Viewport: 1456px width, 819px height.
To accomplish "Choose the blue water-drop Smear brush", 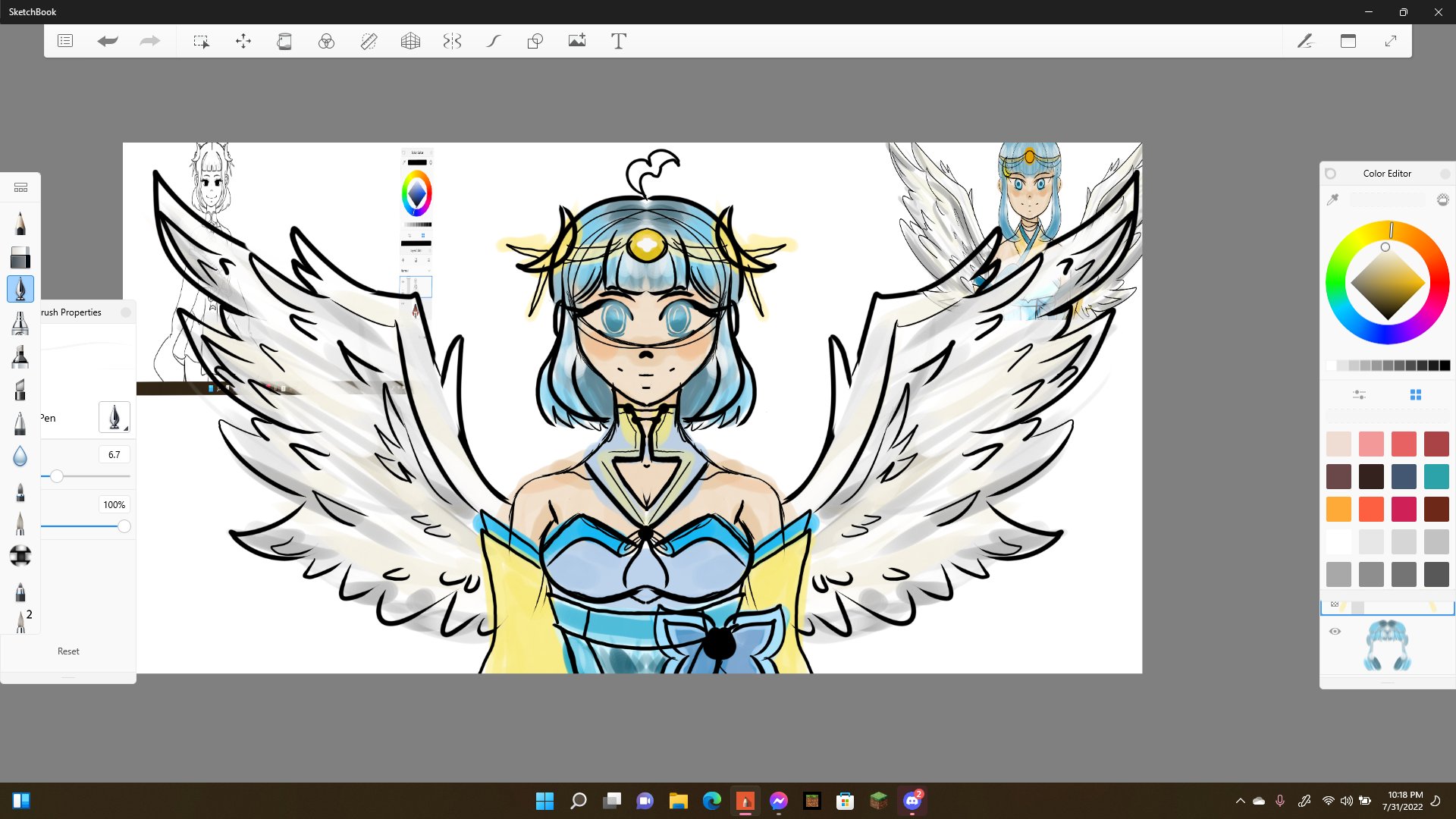I will click(x=20, y=456).
